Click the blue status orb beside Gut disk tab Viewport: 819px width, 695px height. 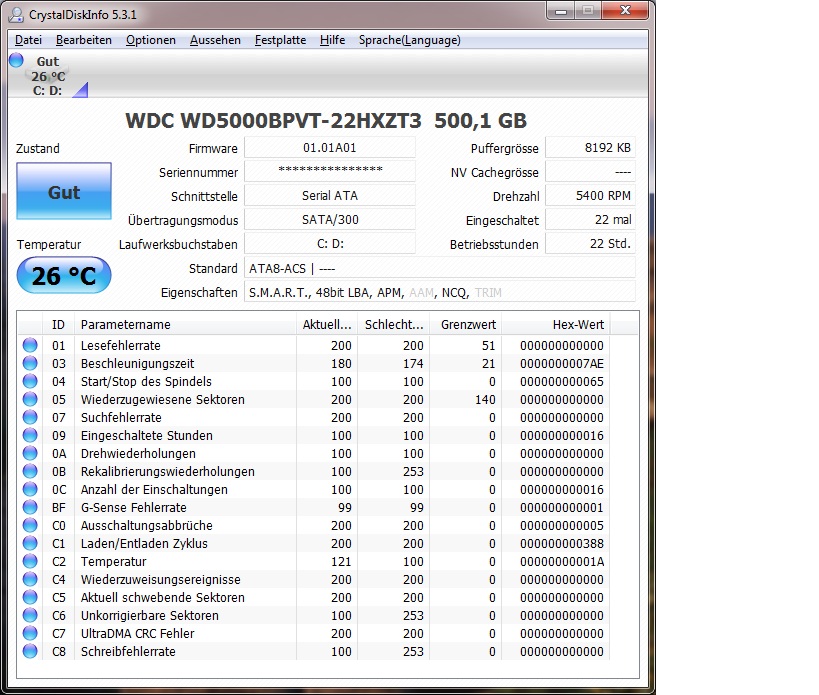[x=16, y=60]
